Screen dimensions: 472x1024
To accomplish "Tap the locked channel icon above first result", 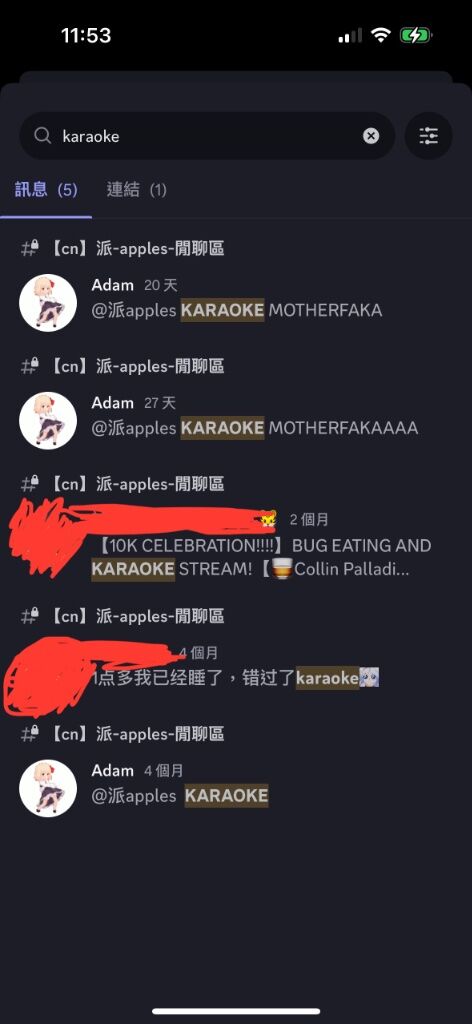I will tap(30, 248).
